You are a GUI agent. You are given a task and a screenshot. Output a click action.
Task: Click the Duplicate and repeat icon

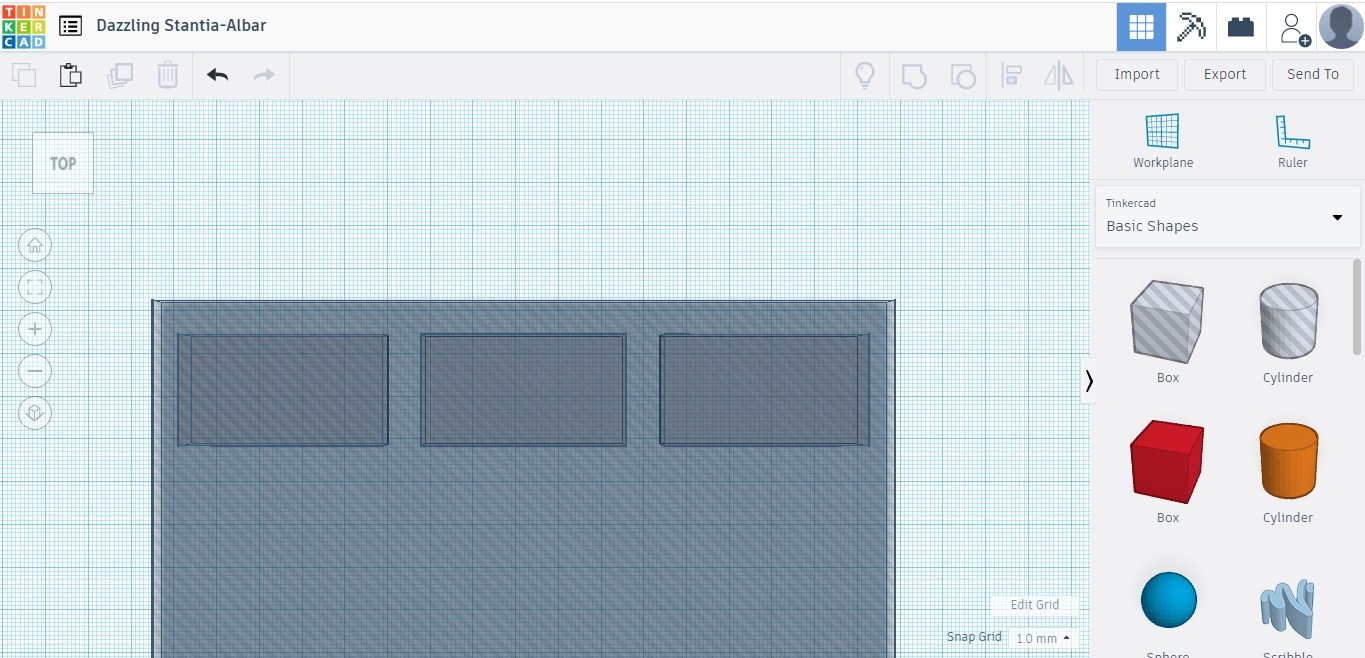point(120,75)
